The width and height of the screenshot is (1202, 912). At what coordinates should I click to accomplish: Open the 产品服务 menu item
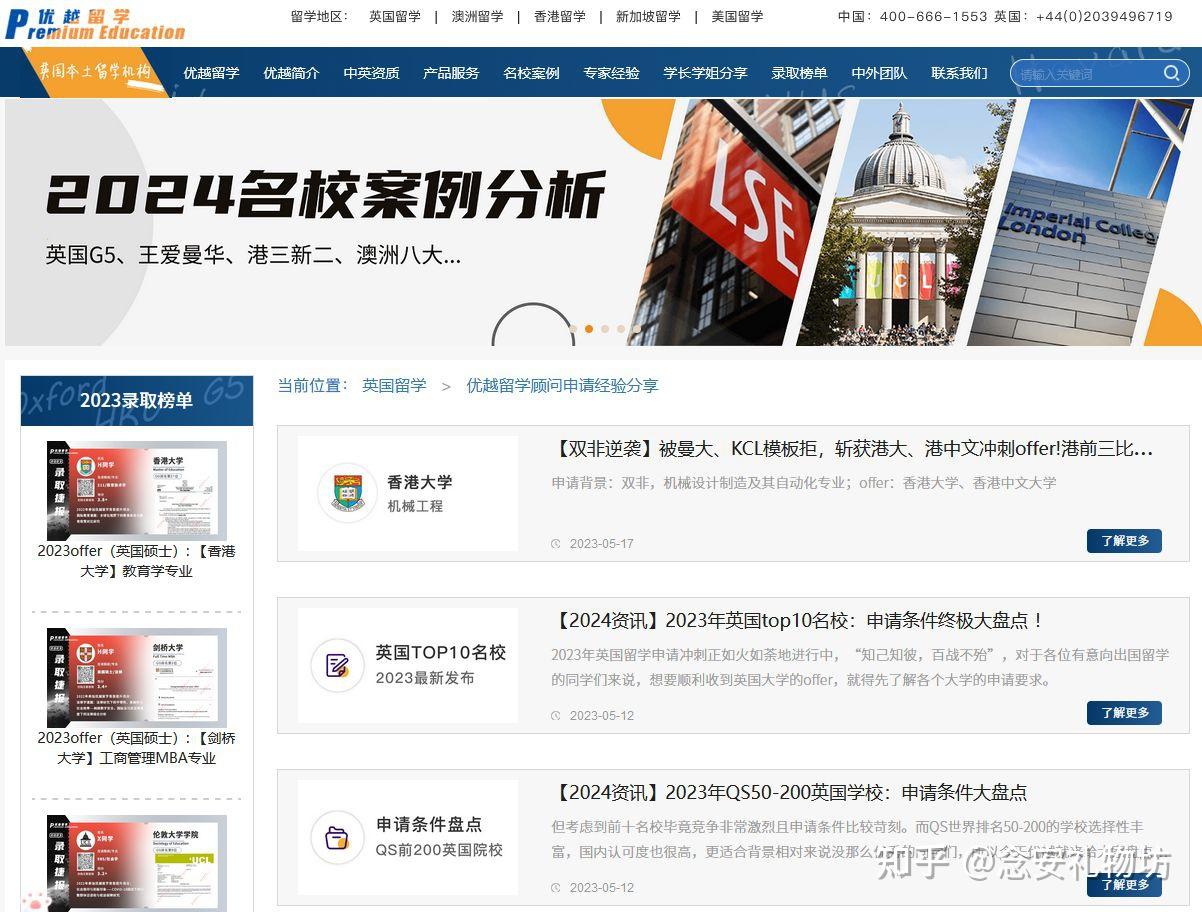click(451, 73)
